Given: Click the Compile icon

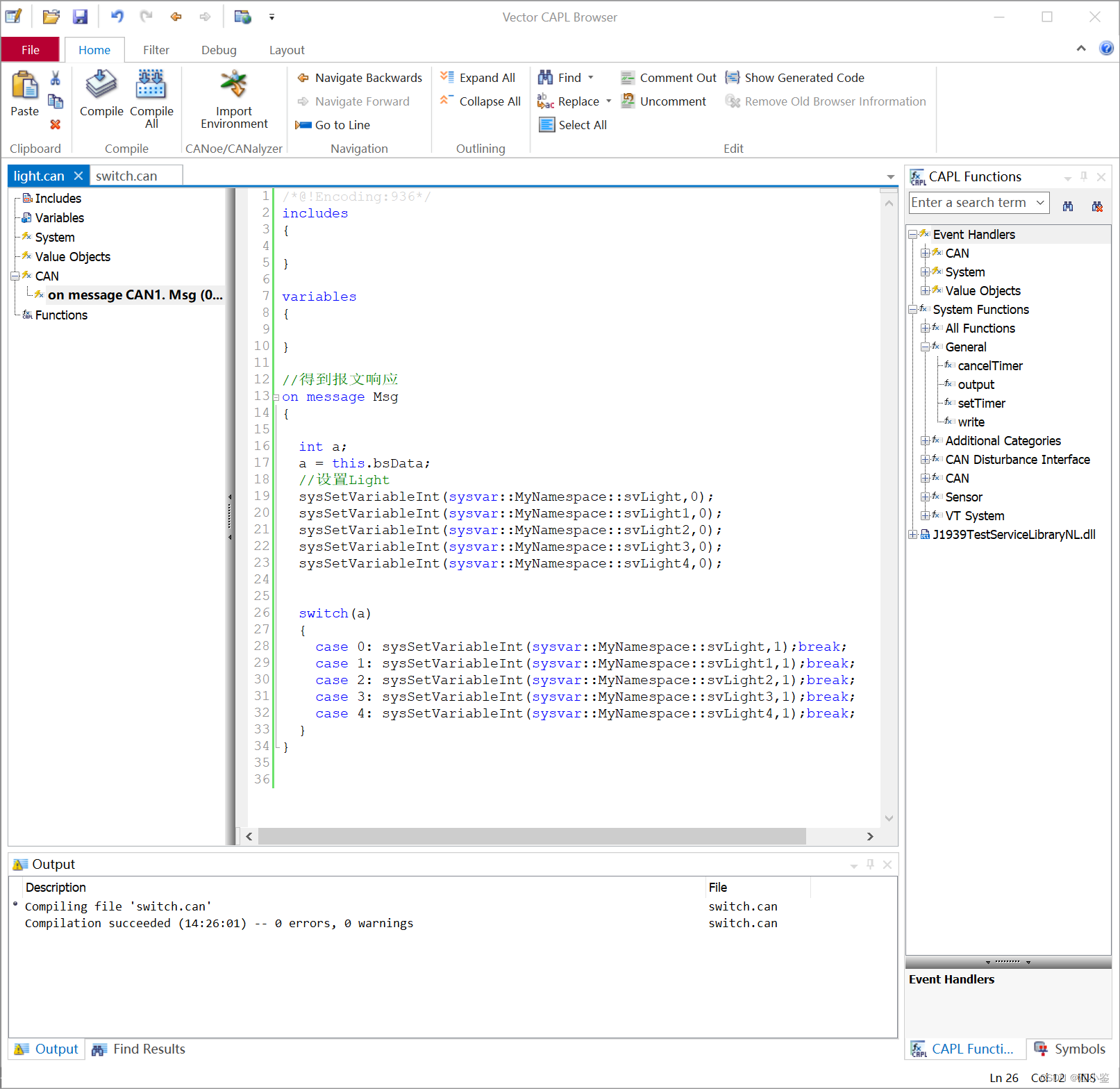Looking at the screenshot, I should [101, 85].
